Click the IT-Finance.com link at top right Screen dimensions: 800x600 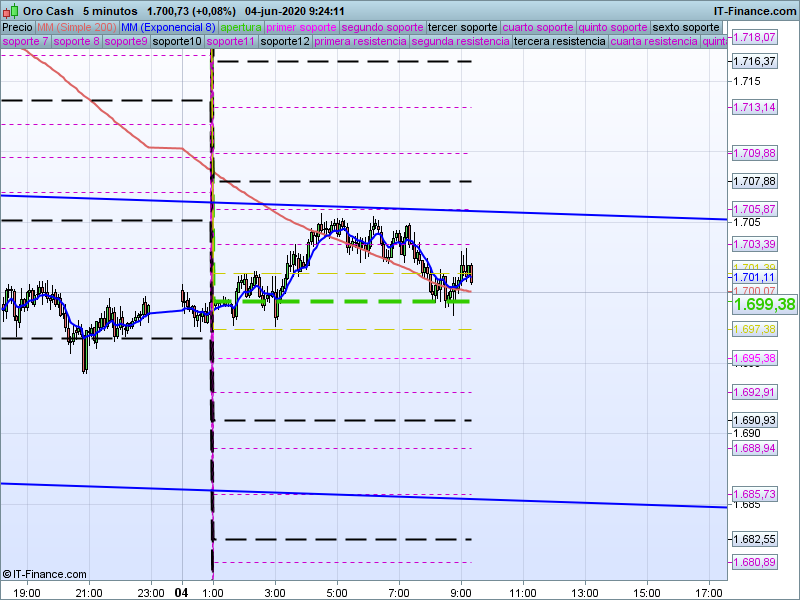(754, 10)
